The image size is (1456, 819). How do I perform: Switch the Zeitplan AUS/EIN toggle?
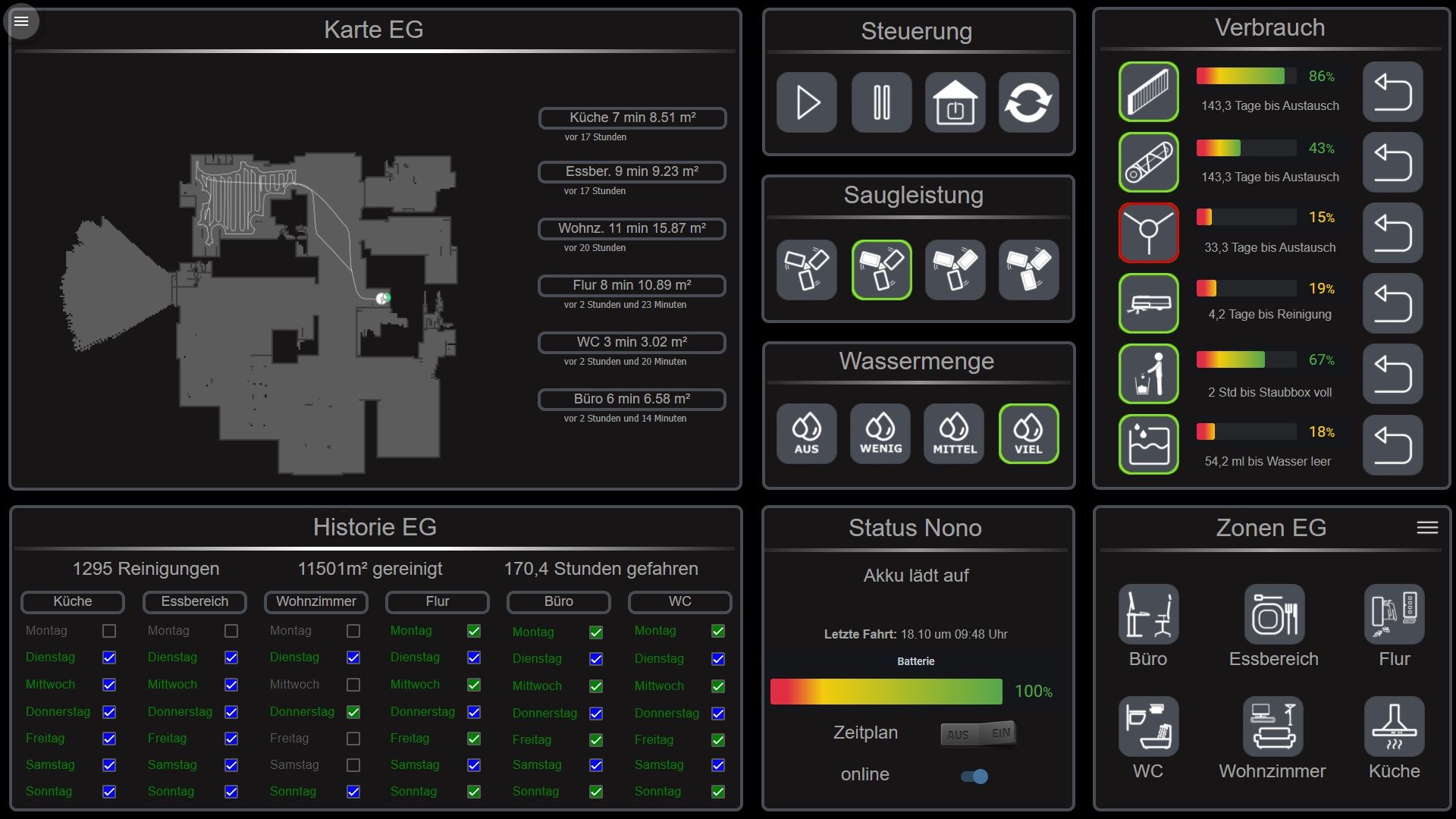[x=978, y=733]
